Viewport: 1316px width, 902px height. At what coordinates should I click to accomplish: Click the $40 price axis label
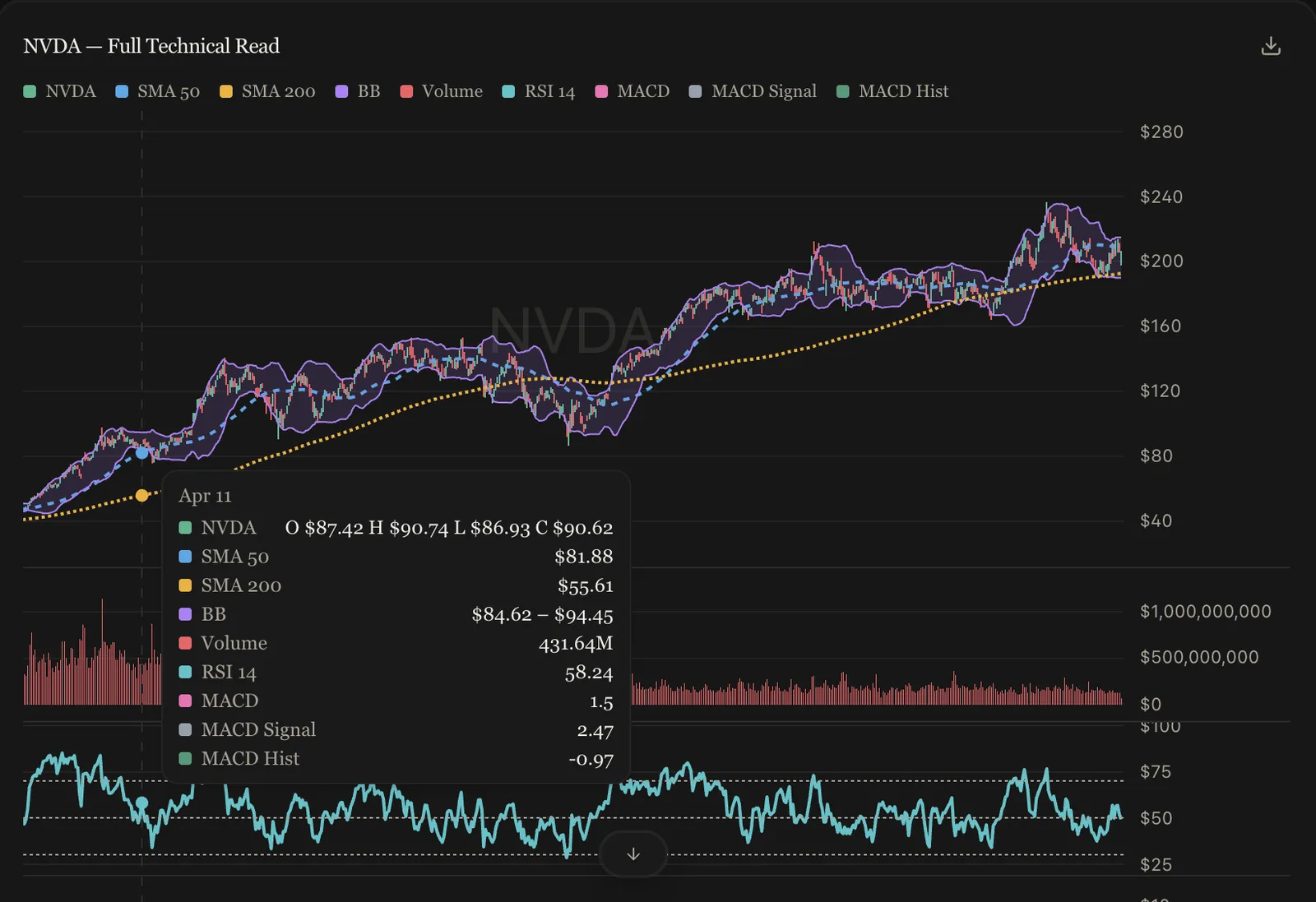click(x=1156, y=521)
